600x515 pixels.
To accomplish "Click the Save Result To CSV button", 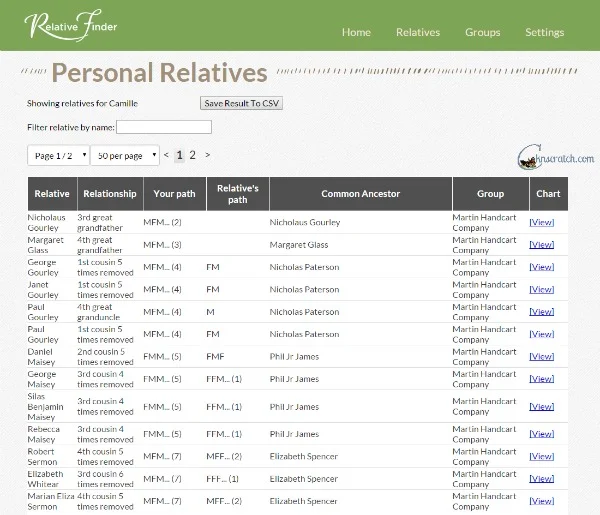I will tap(241, 103).
